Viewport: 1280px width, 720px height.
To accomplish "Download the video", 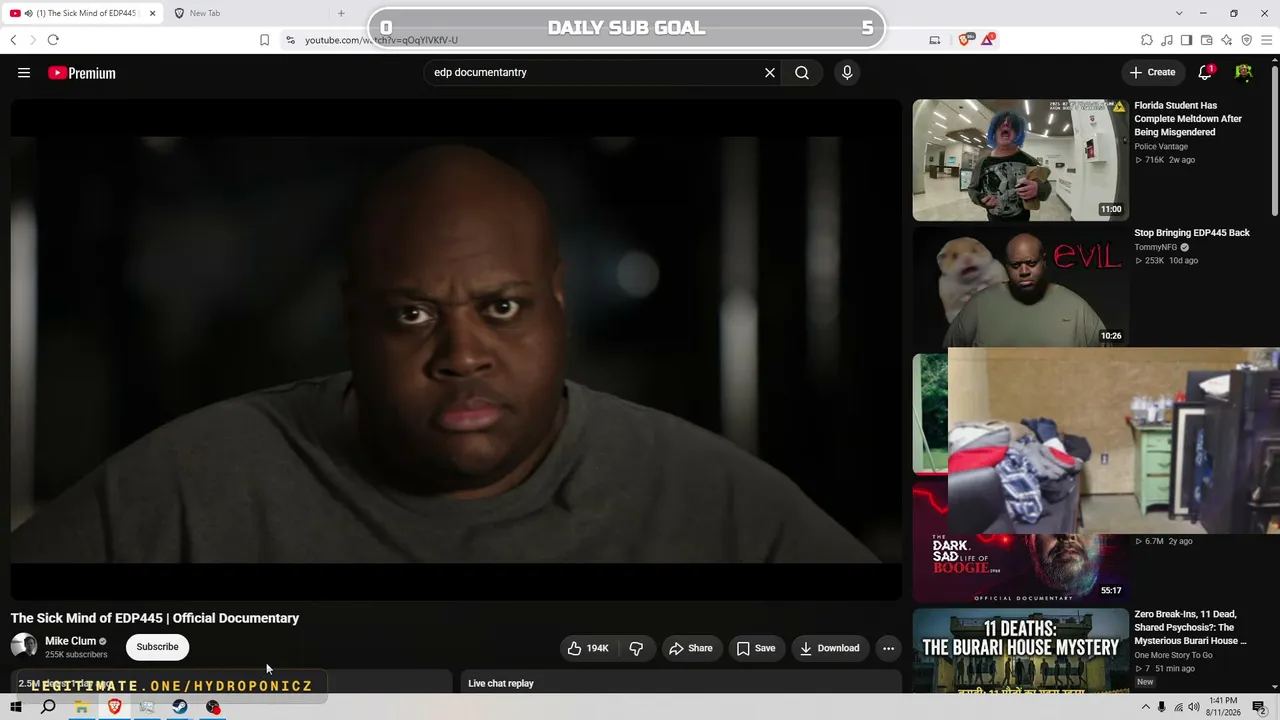I will point(829,648).
